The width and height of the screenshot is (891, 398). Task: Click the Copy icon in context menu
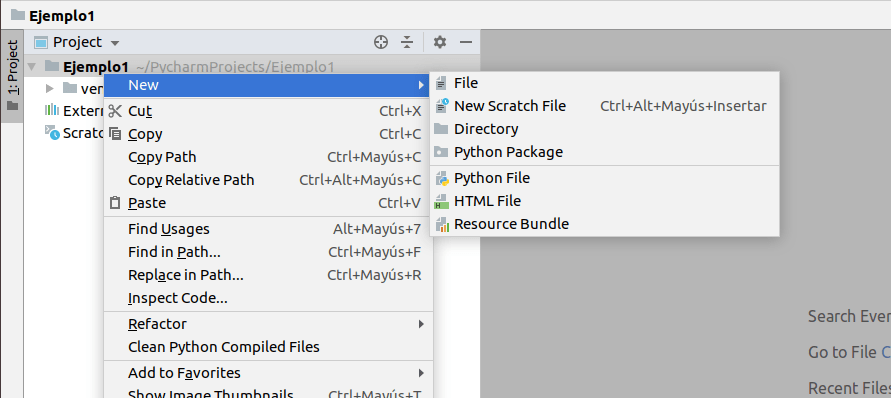115,134
